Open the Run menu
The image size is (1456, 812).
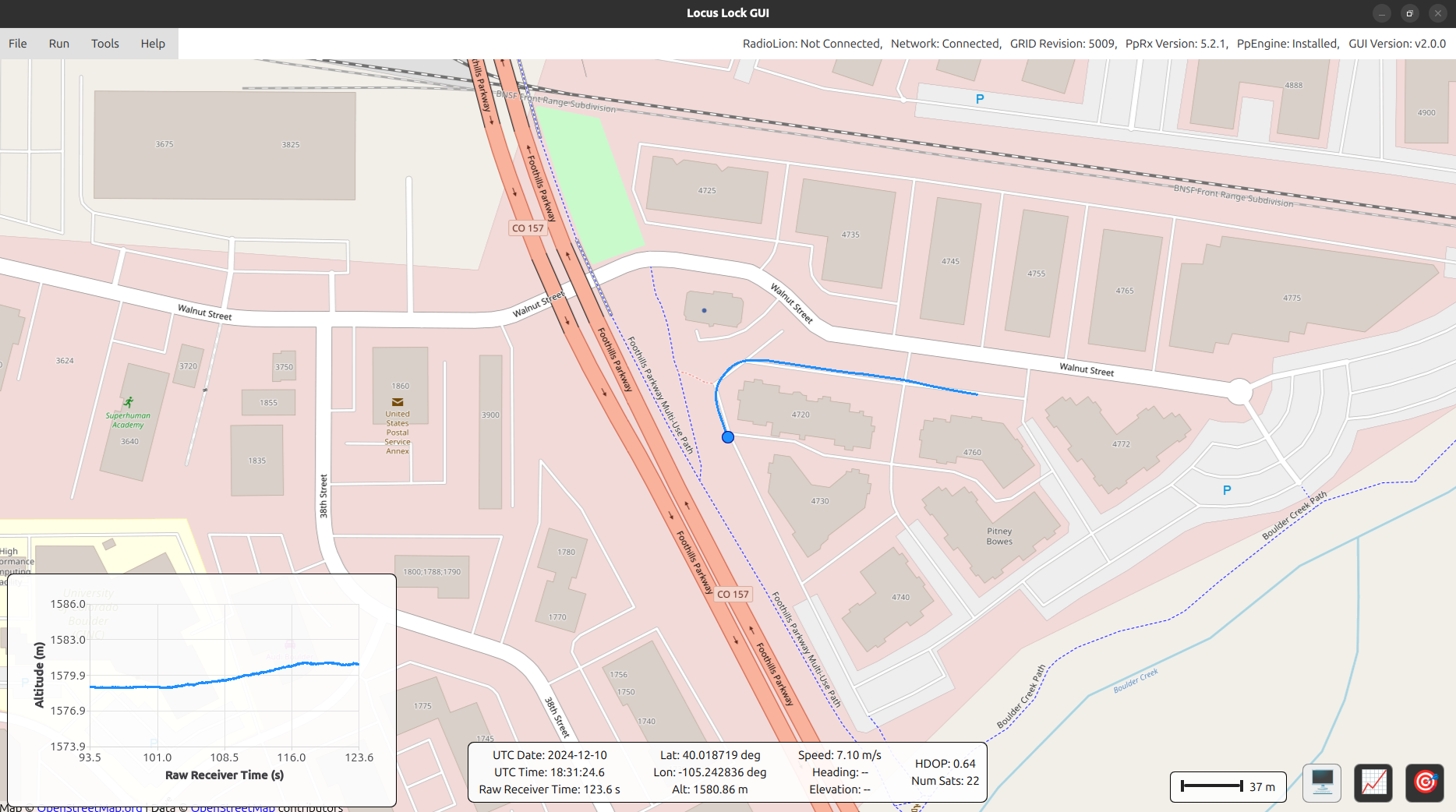[59, 44]
